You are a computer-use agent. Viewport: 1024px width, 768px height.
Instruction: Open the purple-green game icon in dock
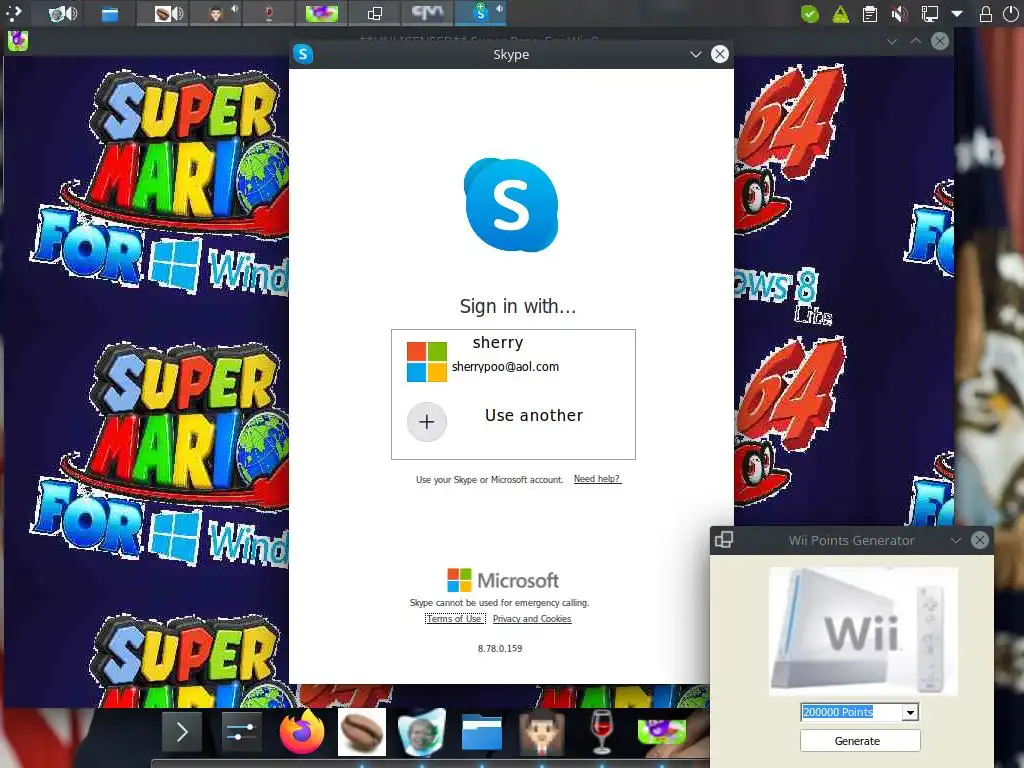pyautogui.click(x=662, y=732)
